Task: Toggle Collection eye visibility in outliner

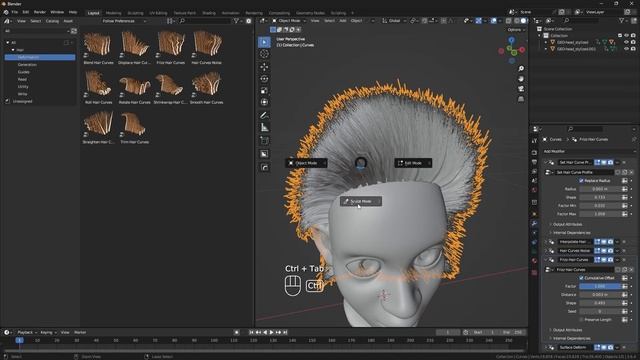Action: point(626,36)
